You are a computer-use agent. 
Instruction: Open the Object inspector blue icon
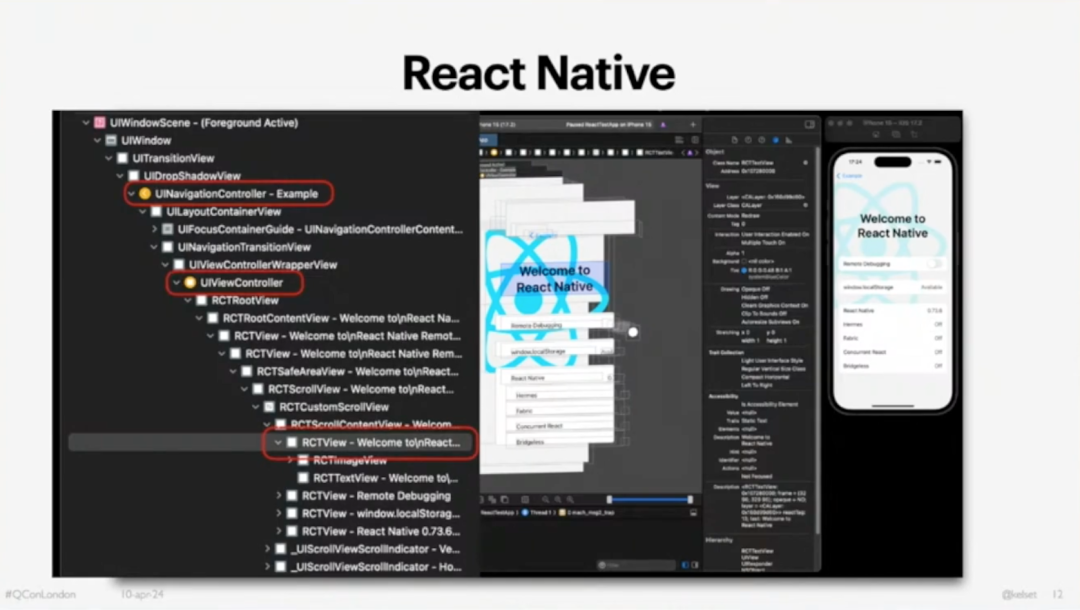click(776, 140)
